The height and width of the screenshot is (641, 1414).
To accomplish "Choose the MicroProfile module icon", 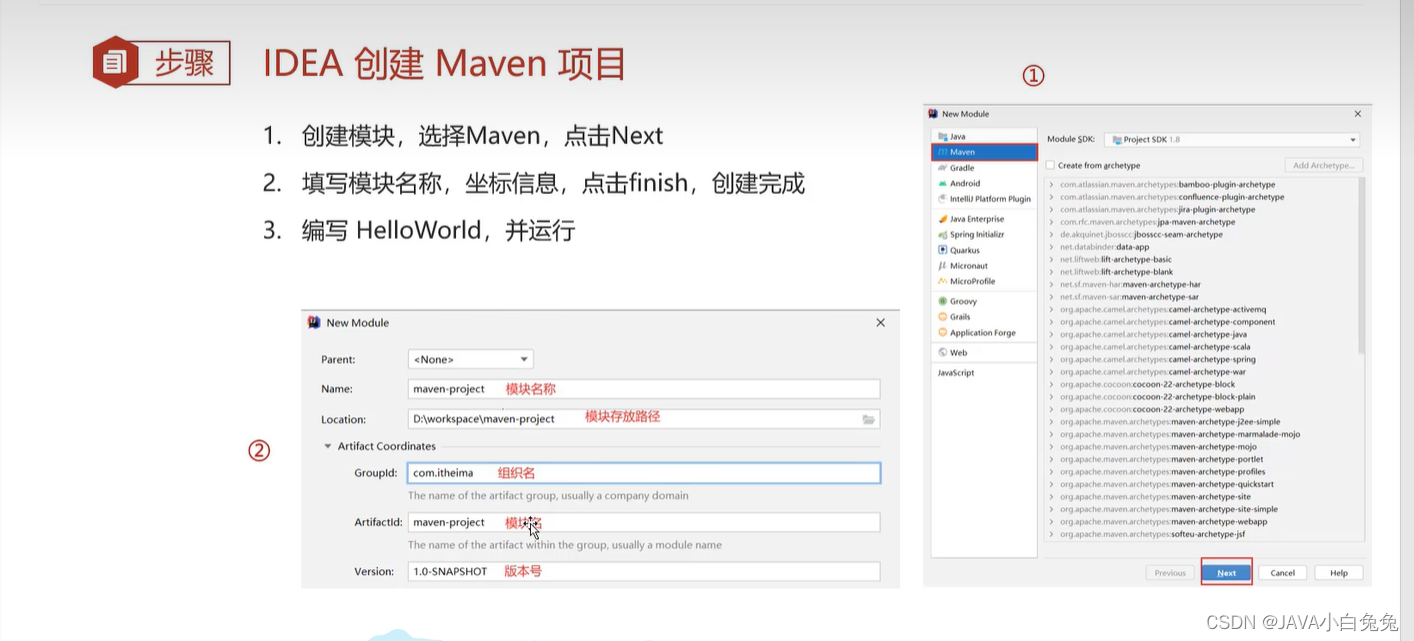I will [943, 281].
